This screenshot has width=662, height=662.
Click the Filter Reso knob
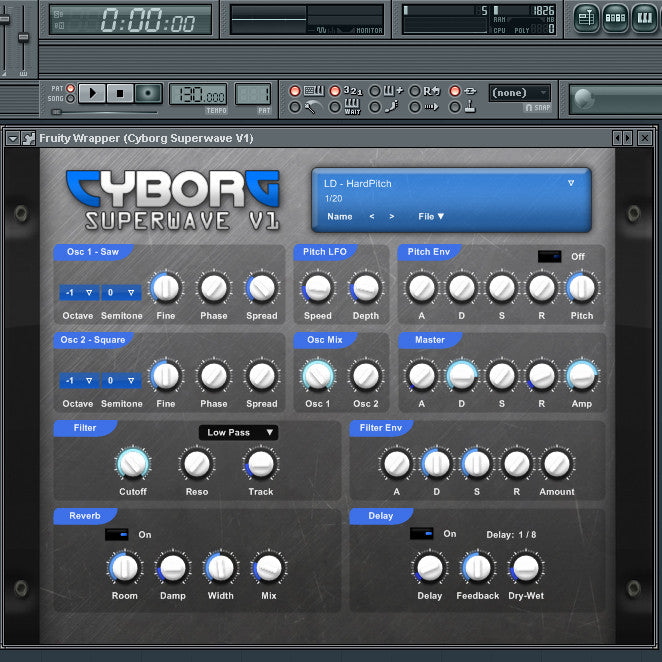click(x=197, y=464)
